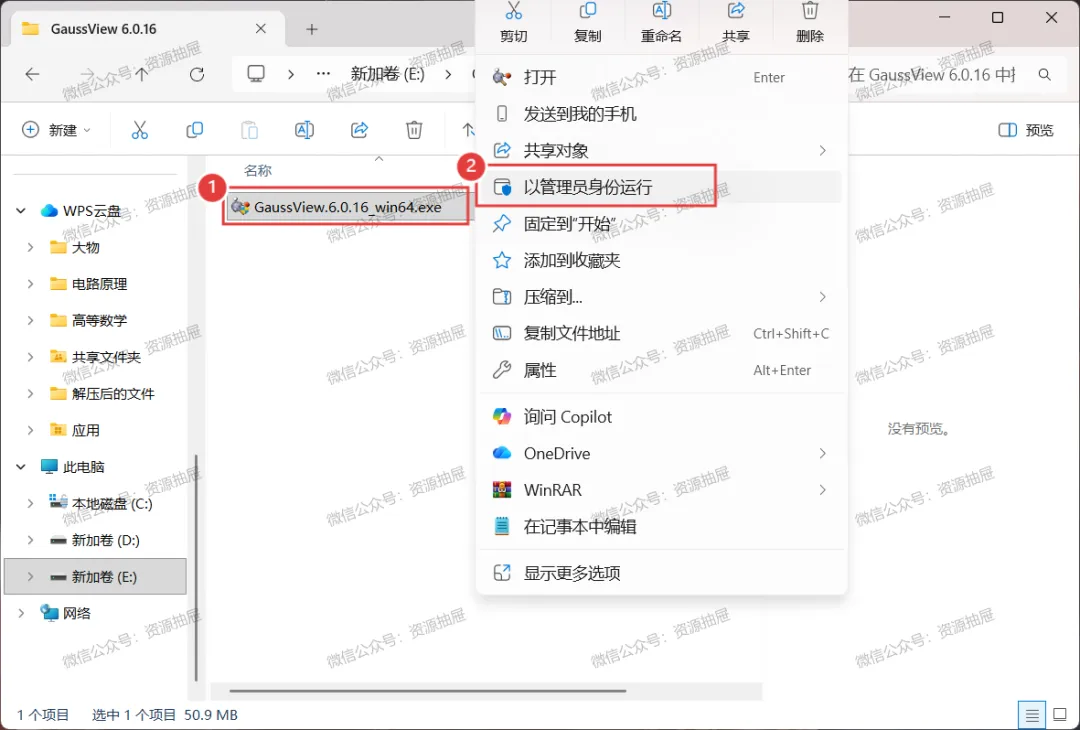Expand 共享文件夹 chevron
Viewport: 1080px width, 730px height.
click(x=30, y=357)
